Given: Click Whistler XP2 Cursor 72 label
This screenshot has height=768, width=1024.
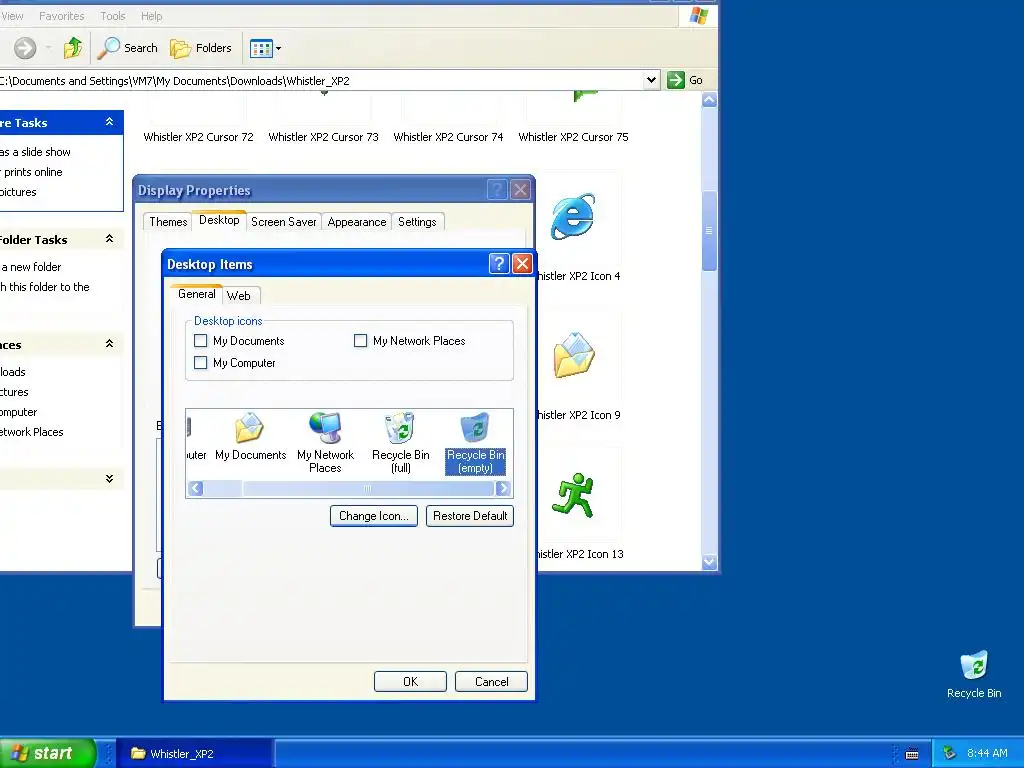Looking at the screenshot, I should point(199,137).
